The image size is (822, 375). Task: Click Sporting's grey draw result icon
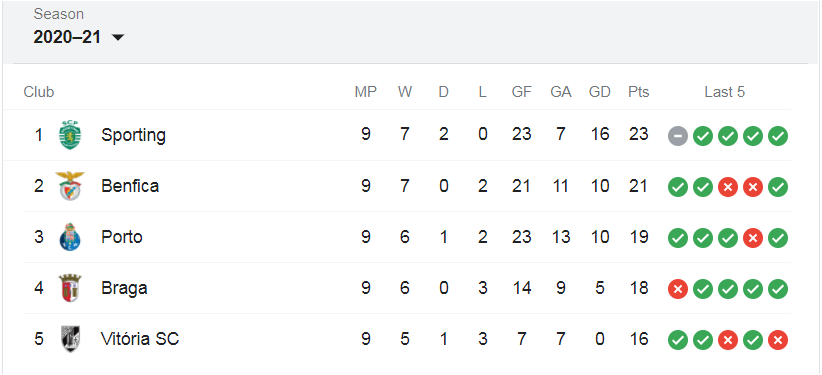click(x=678, y=136)
